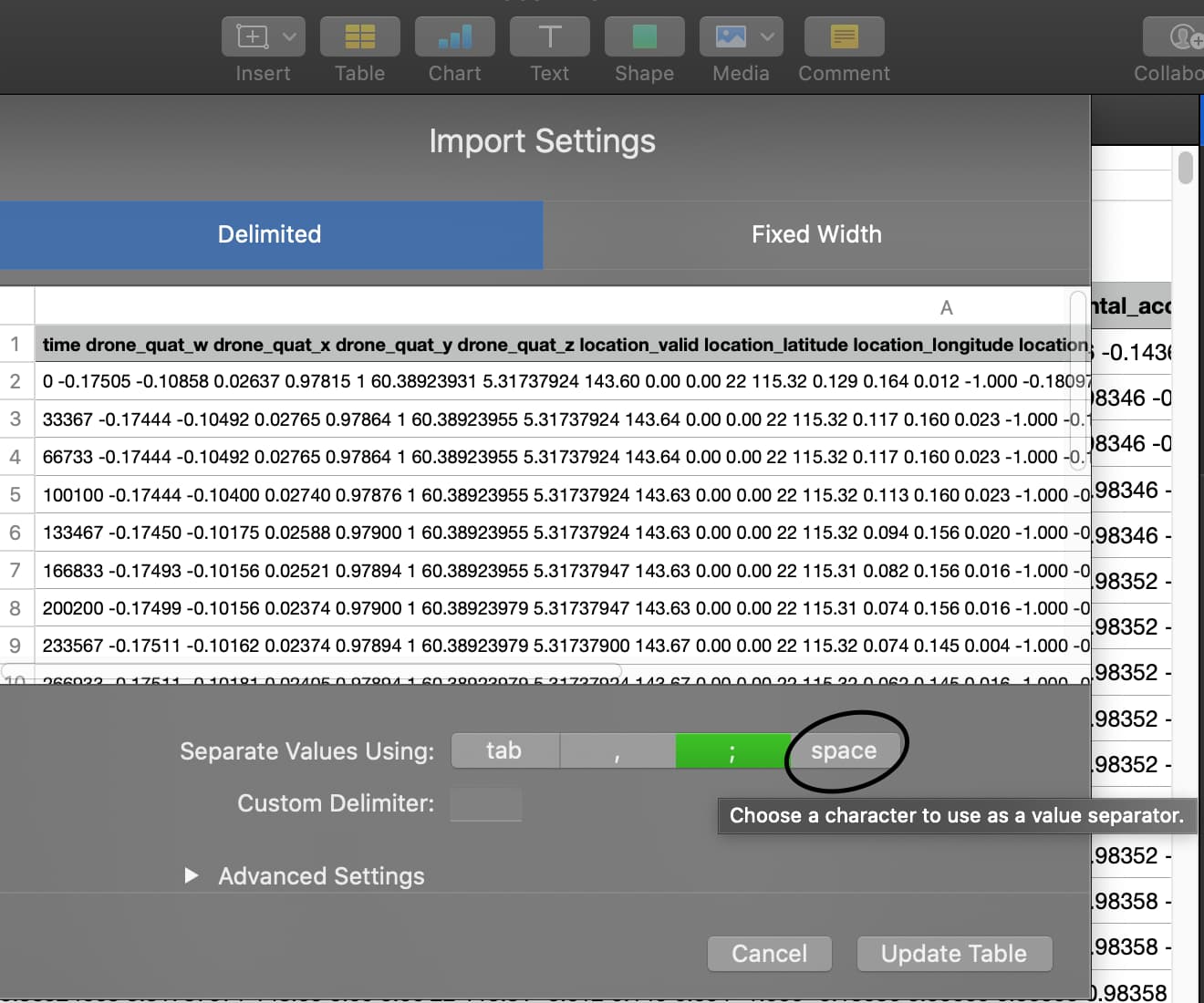
Task: Toggle the semicolon separator option
Action: 732,751
